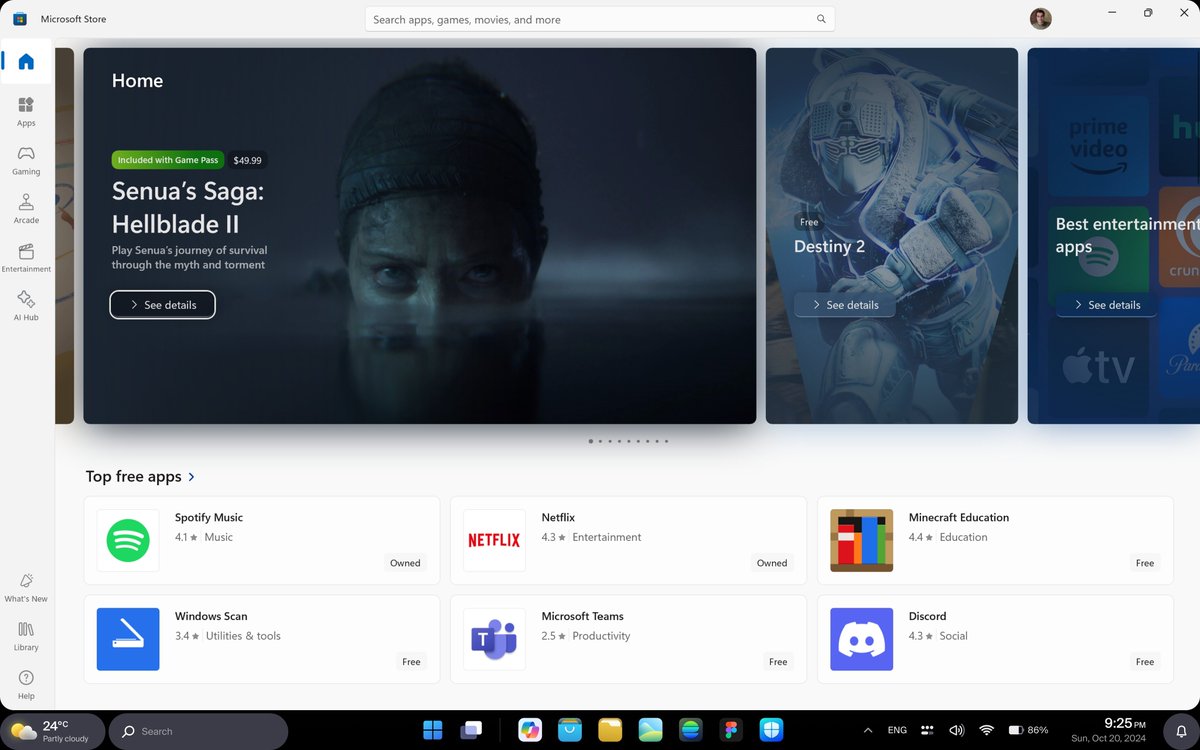Expand hidden system tray icons
Viewport: 1200px width, 750px height.
tap(867, 730)
